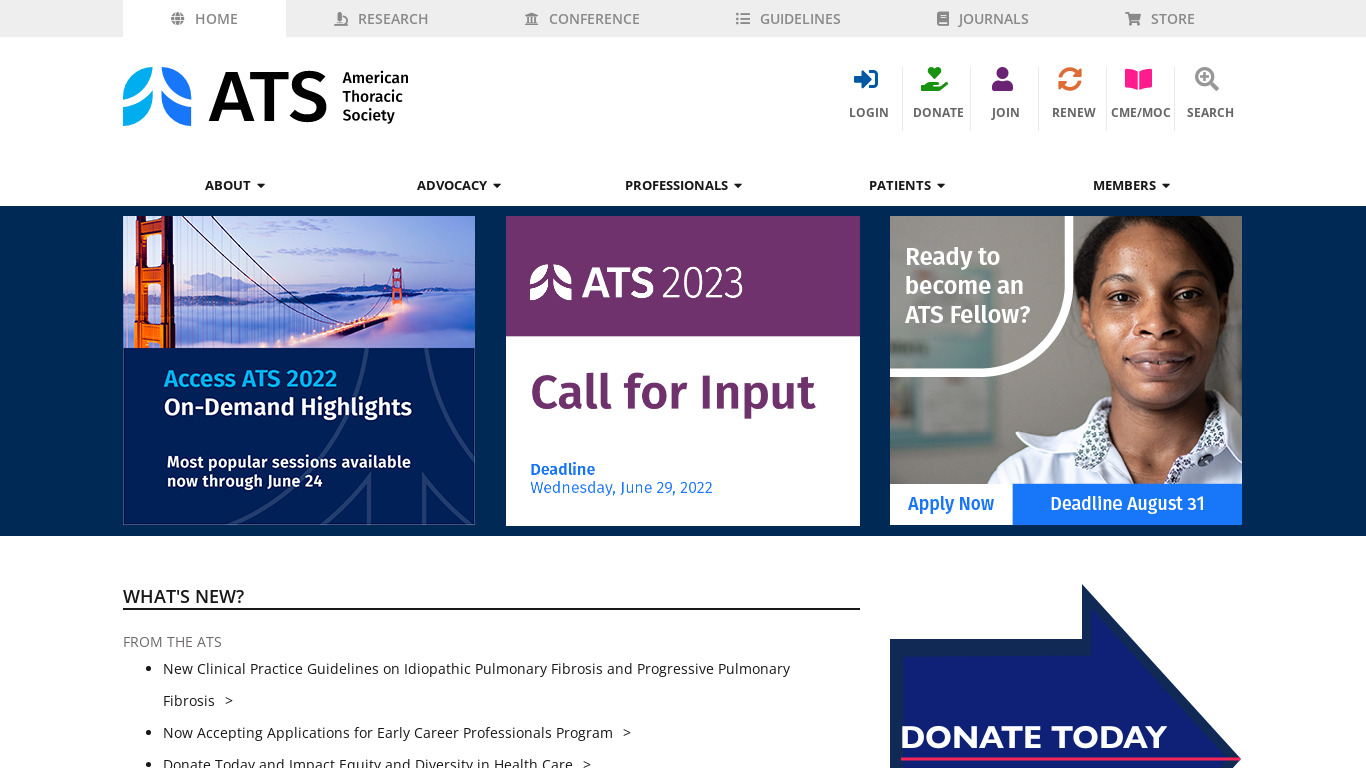Viewport: 1366px width, 768px height.
Task: Open the Idiopathic Pulmonary Fibrosis guidelines news link
Action: [476, 685]
